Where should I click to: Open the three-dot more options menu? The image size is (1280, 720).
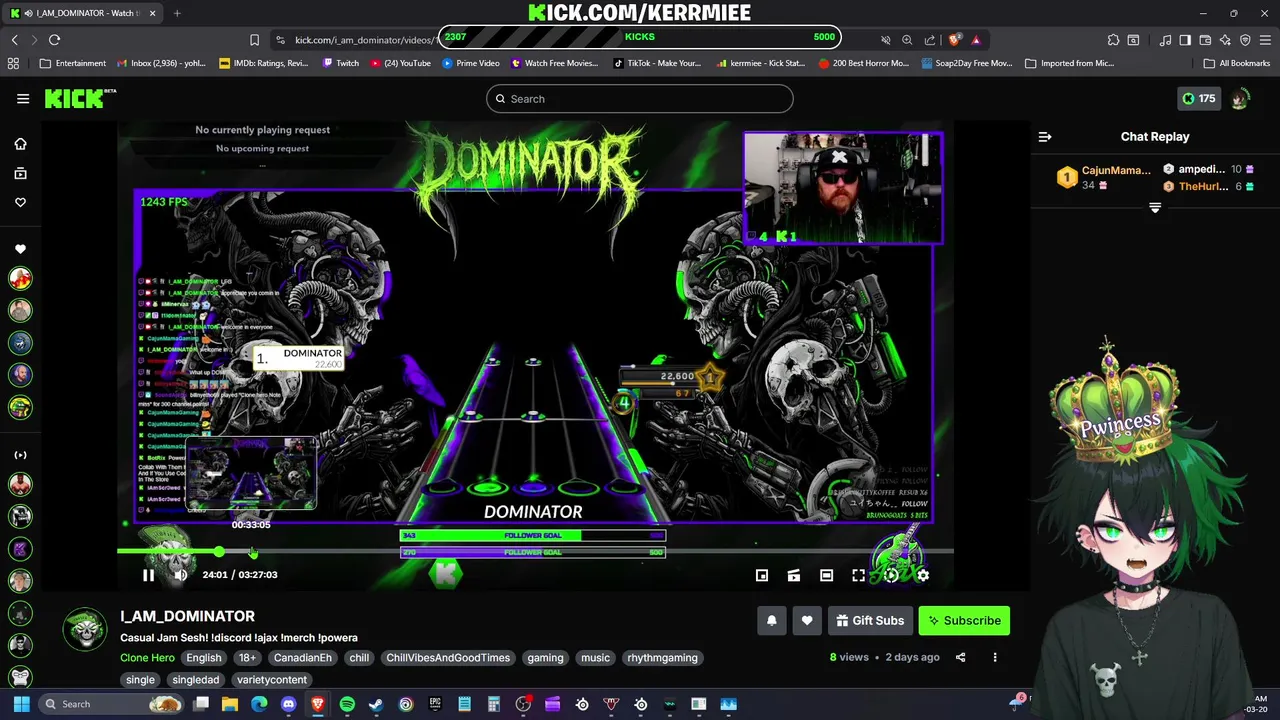click(x=994, y=657)
